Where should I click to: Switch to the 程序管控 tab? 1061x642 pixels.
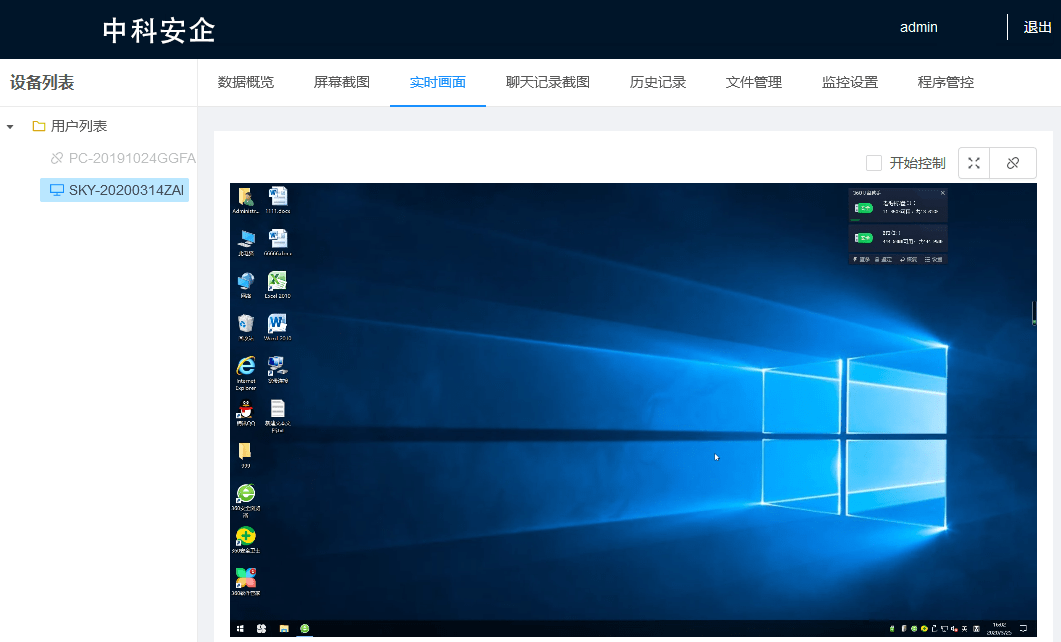(946, 83)
